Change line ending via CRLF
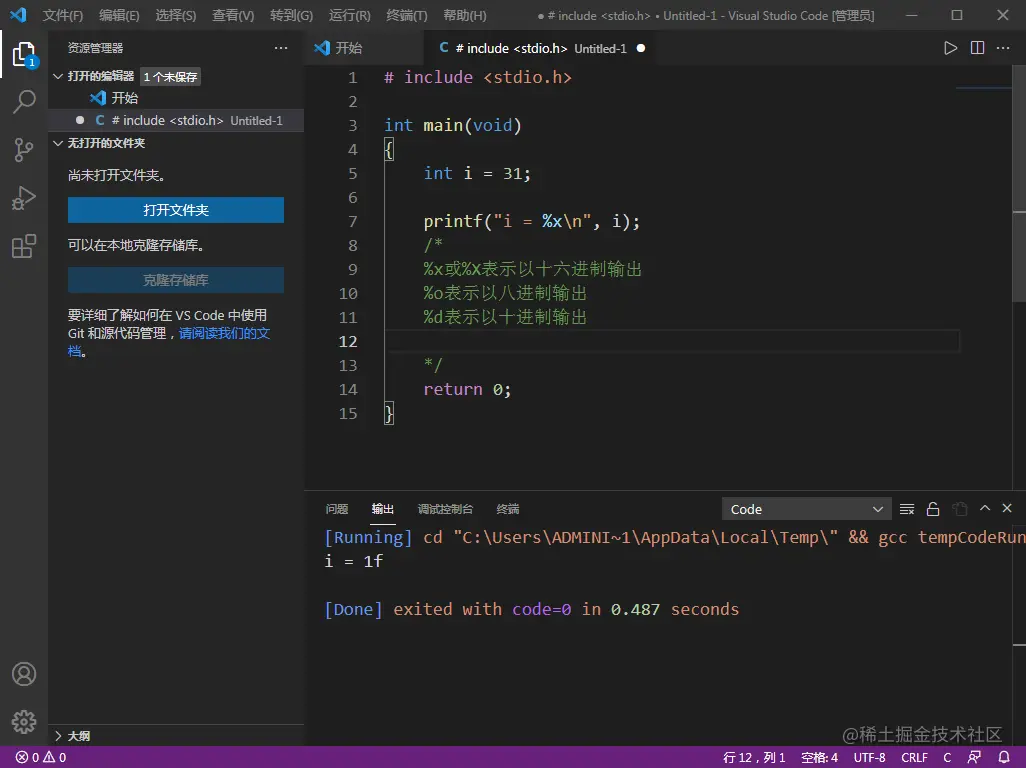 coord(914,757)
